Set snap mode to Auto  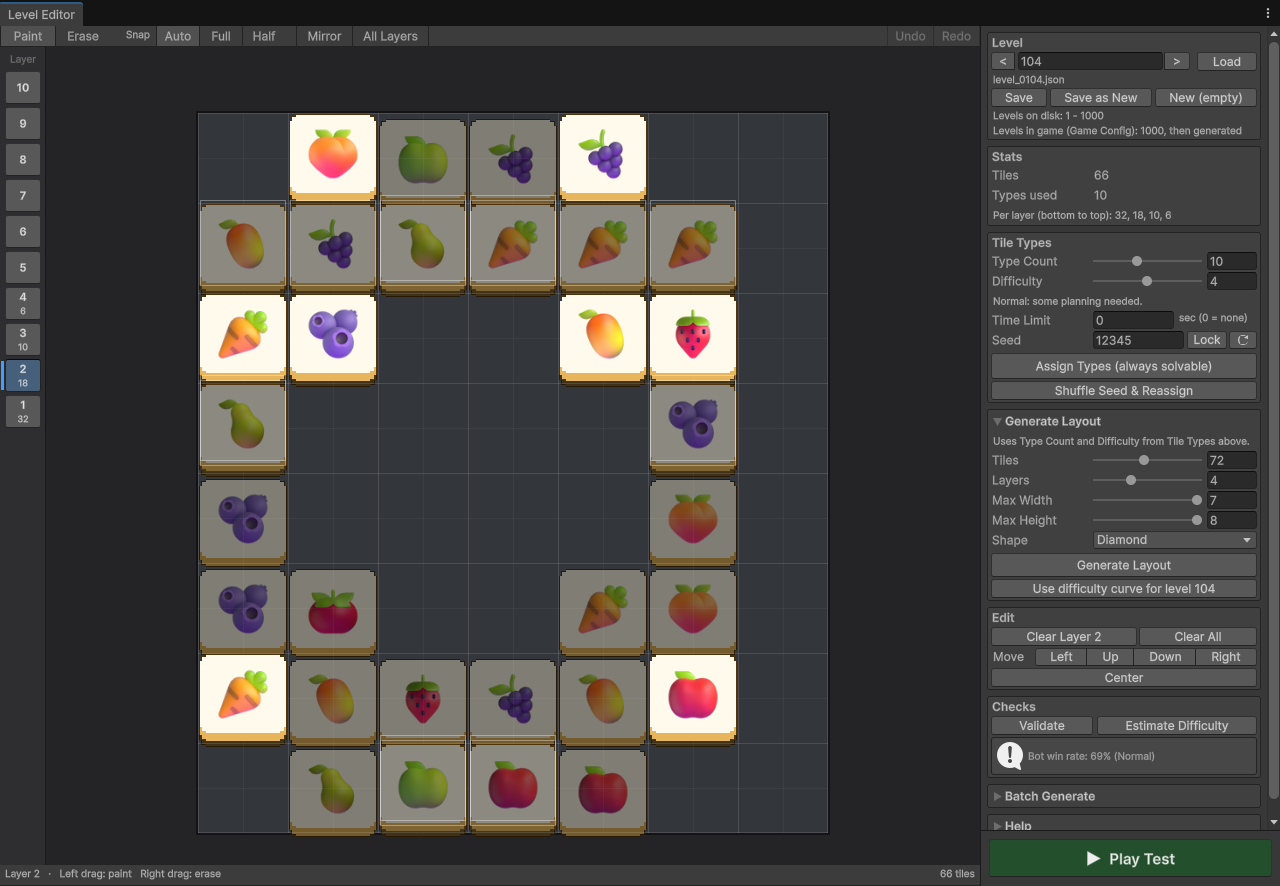(x=178, y=36)
